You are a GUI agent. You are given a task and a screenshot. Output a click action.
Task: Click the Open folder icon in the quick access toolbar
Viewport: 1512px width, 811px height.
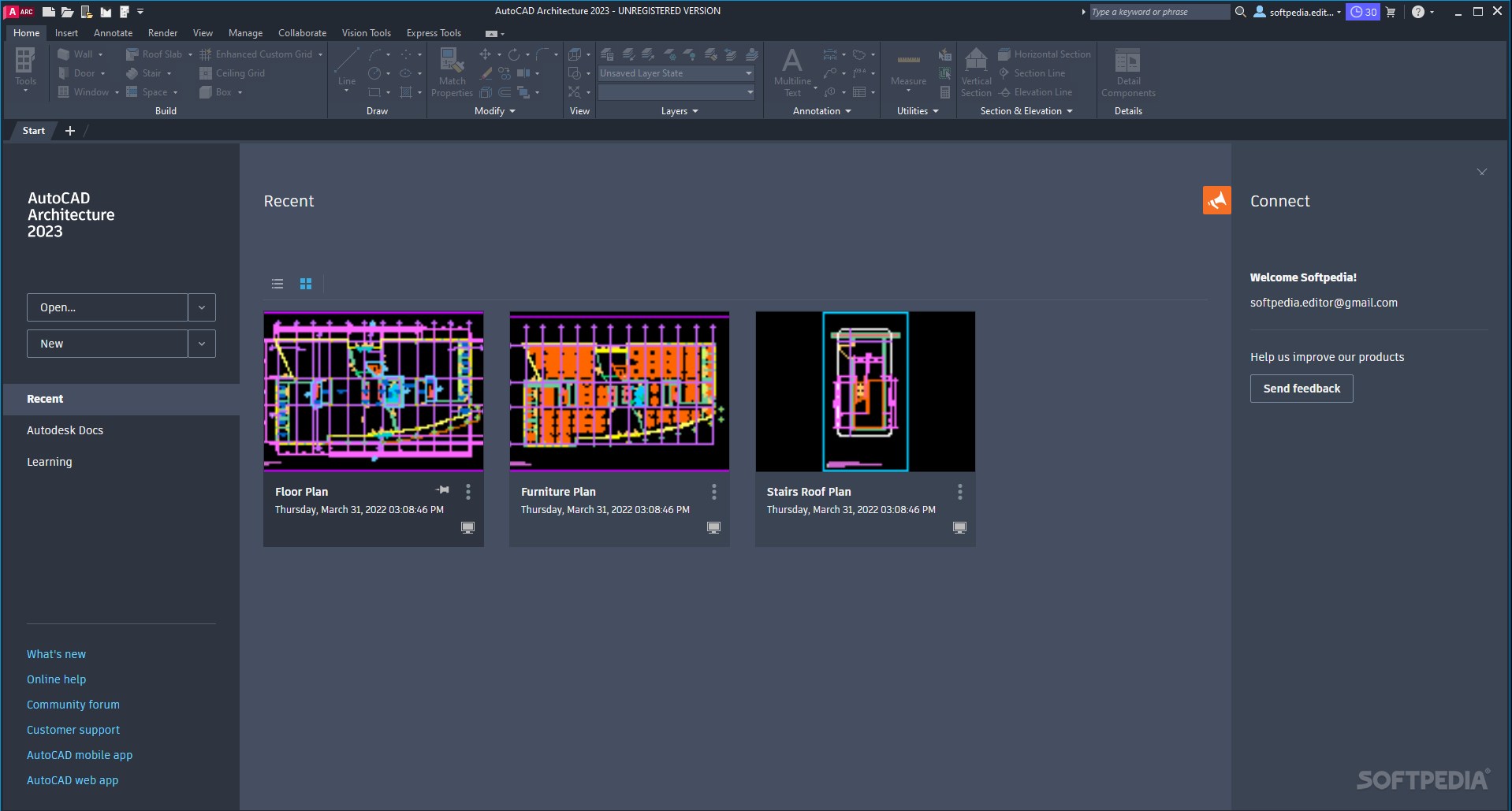(68, 12)
